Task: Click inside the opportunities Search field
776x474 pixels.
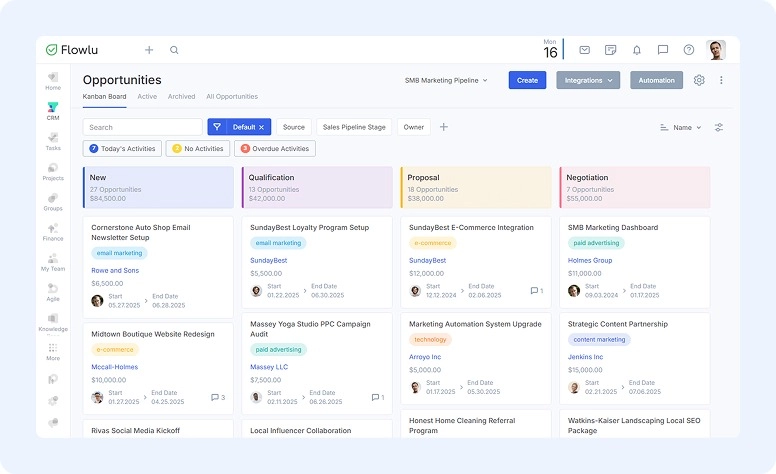Action: 143,127
